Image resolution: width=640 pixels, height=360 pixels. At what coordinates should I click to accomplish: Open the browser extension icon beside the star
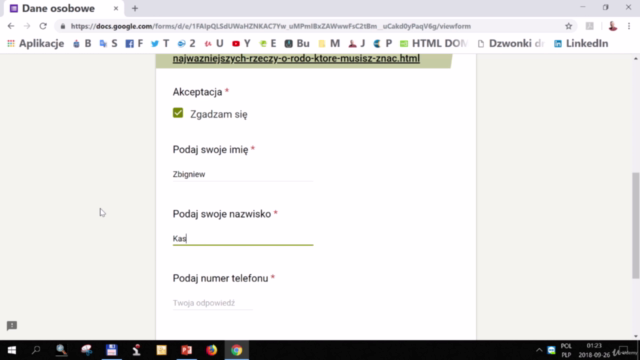point(589,26)
